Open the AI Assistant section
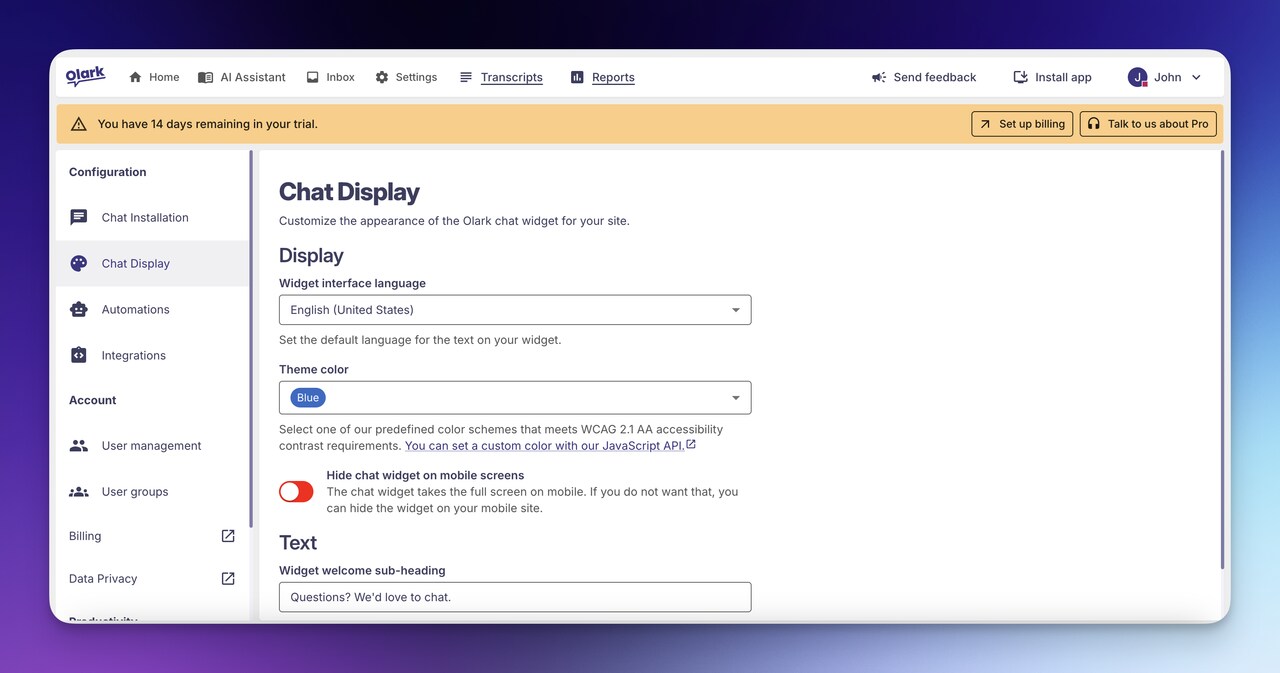Viewport: 1280px width, 673px height. pyautogui.click(x=241, y=77)
